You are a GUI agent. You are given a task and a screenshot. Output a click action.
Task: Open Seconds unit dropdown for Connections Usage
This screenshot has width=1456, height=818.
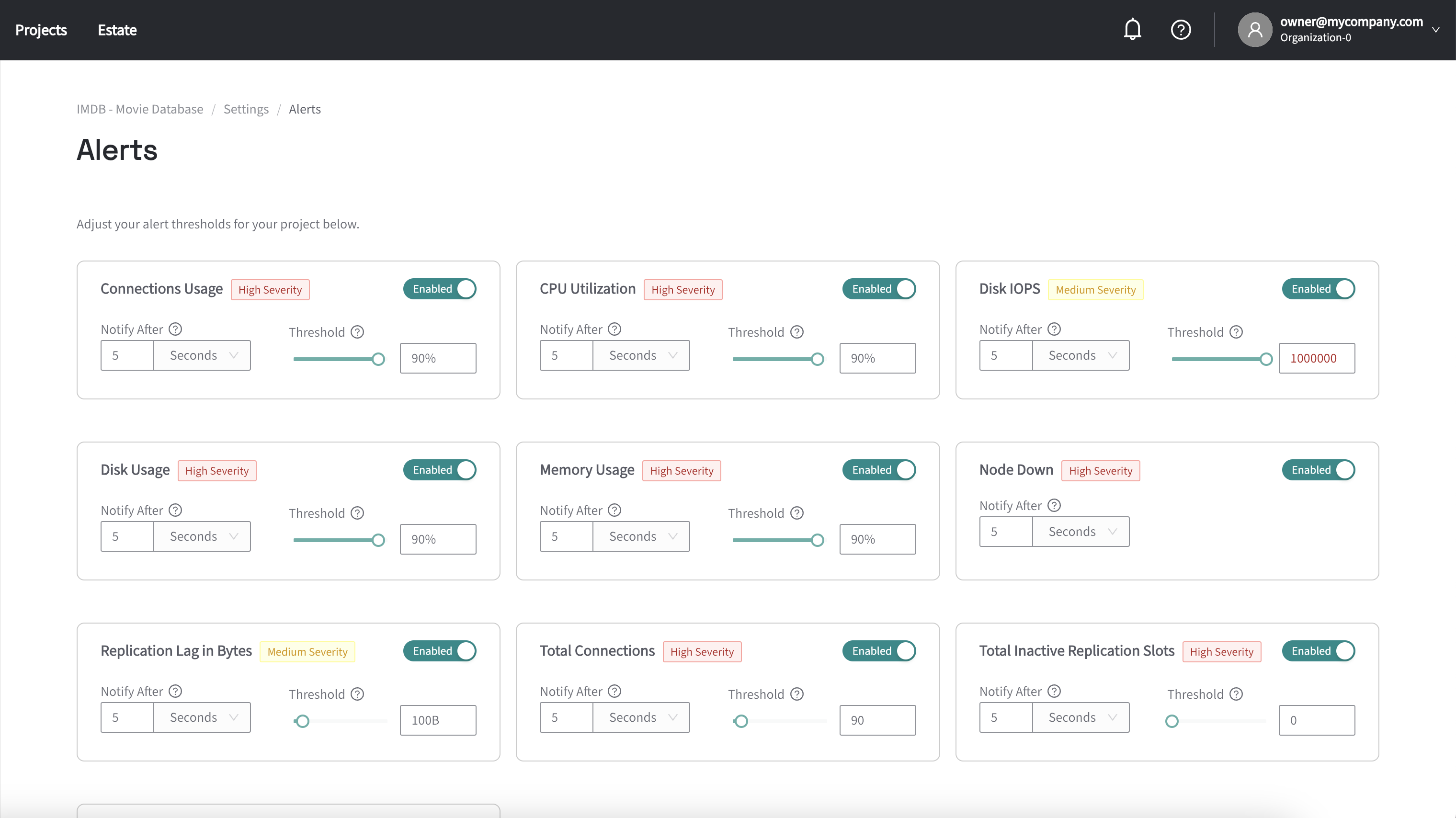pyautogui.click(x=202, y=355)
